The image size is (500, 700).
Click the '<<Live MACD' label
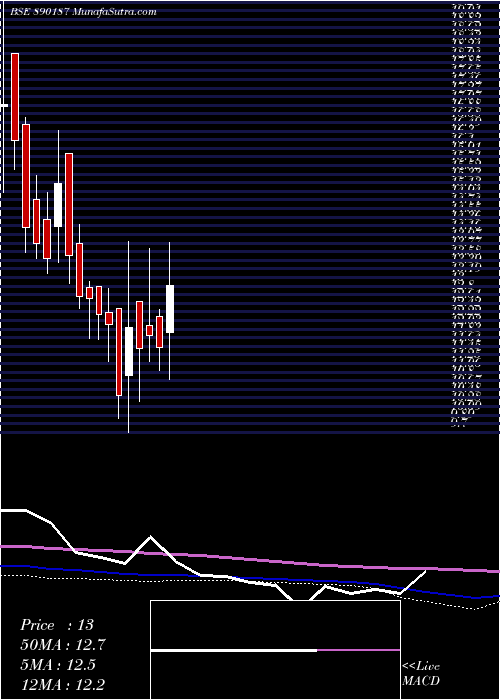point(421,674)
